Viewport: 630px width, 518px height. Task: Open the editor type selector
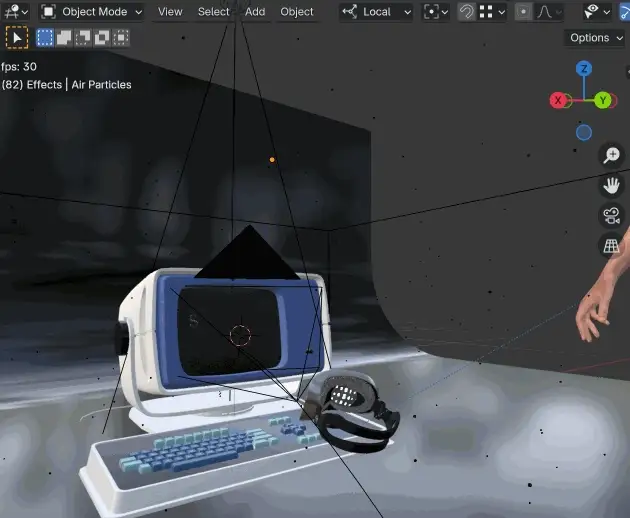[x=16, y=12]
